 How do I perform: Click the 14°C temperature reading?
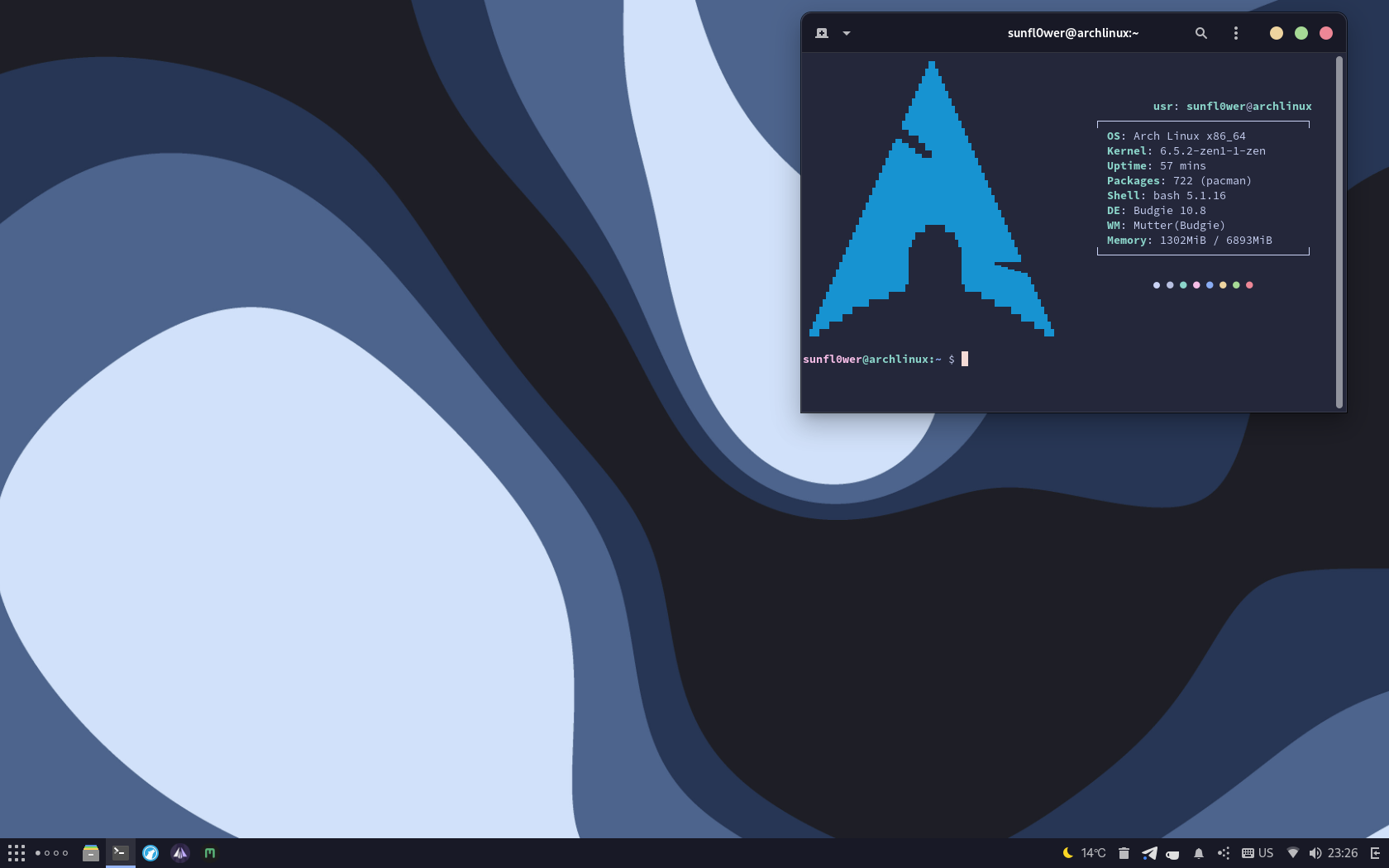tap(1094, 853)
